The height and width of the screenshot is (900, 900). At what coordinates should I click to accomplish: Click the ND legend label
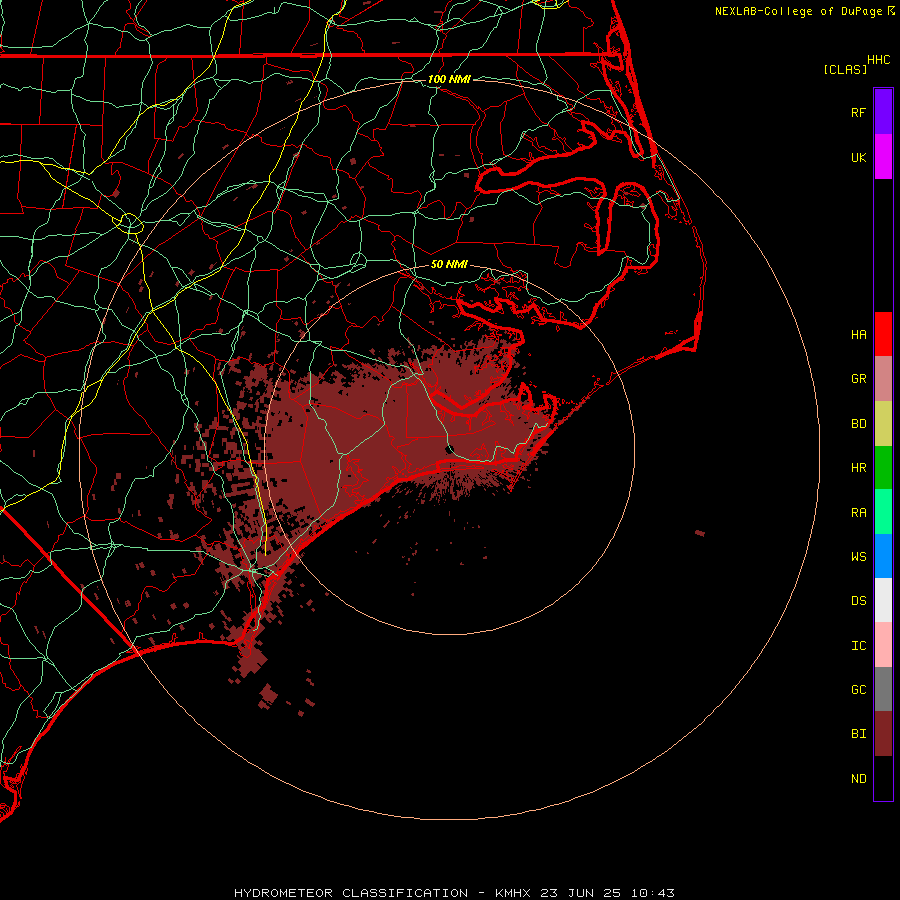(x=858, y=779)
